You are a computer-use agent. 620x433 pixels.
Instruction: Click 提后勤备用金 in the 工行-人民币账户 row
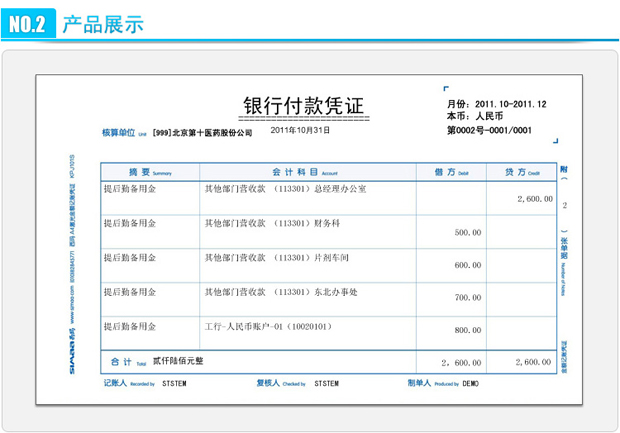(x=130, y=327)
